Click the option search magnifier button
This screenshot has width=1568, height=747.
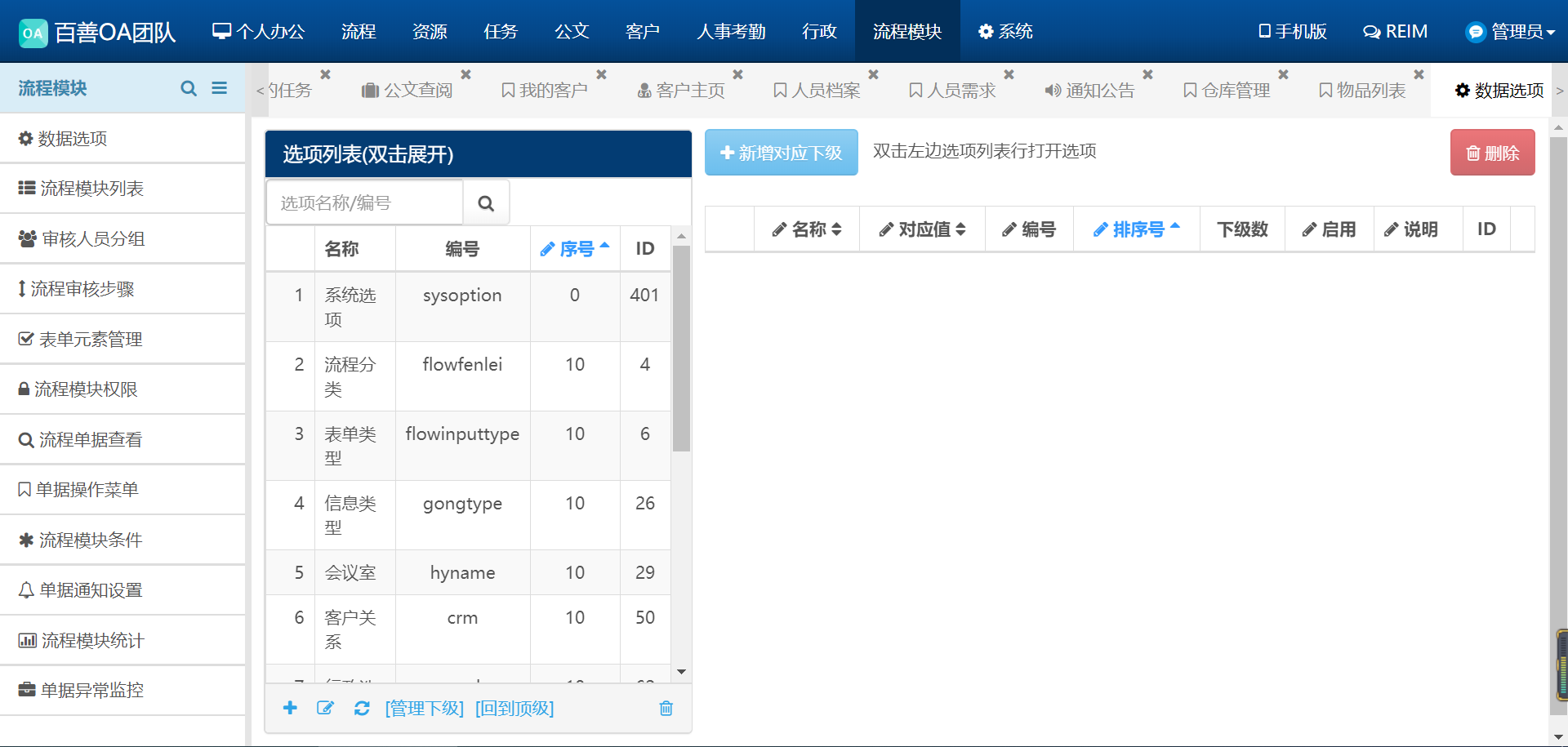click(x=486, y=203)
